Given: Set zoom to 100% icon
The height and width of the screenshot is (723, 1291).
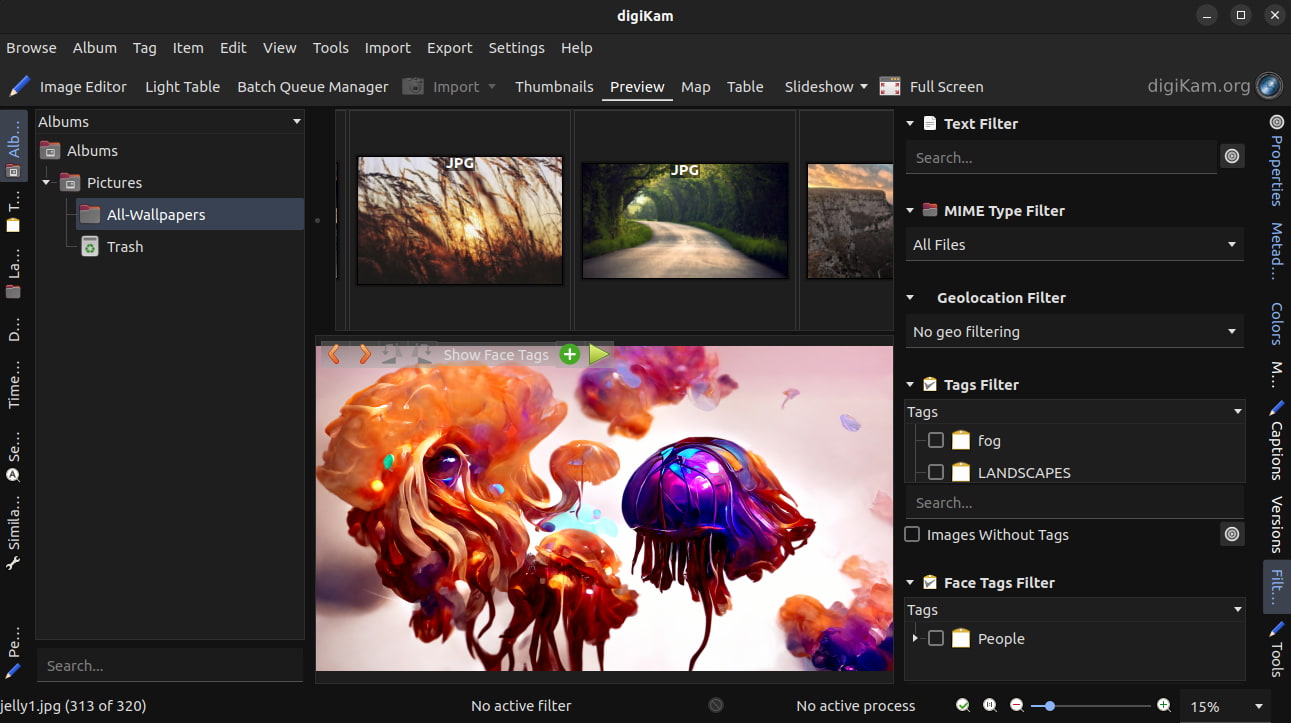Looking at the screenshot, I should pyautogui.click(x=990, y=705).
